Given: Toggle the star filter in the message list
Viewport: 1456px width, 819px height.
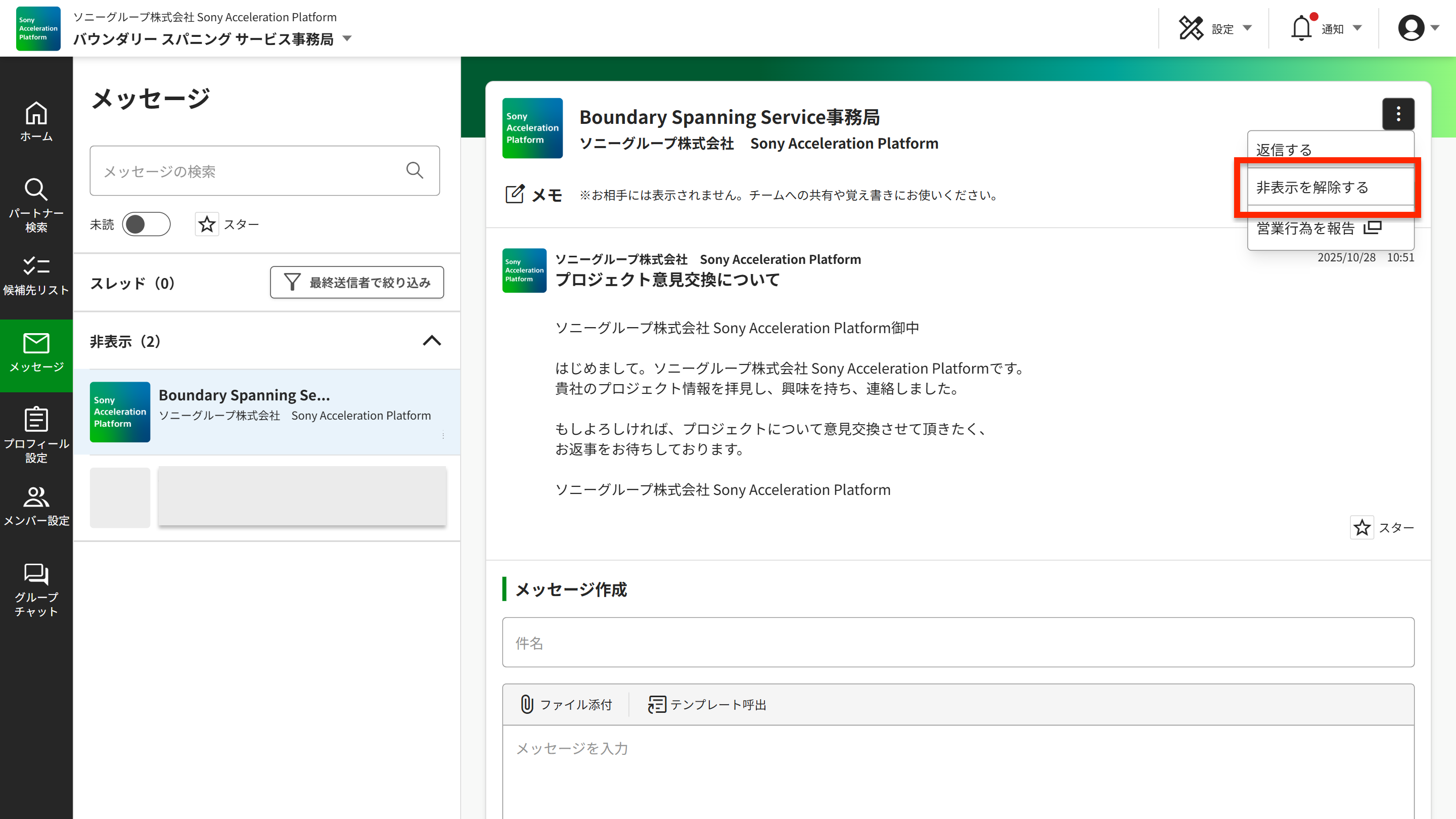Looking at the screenshot, I should coord(207,224).
